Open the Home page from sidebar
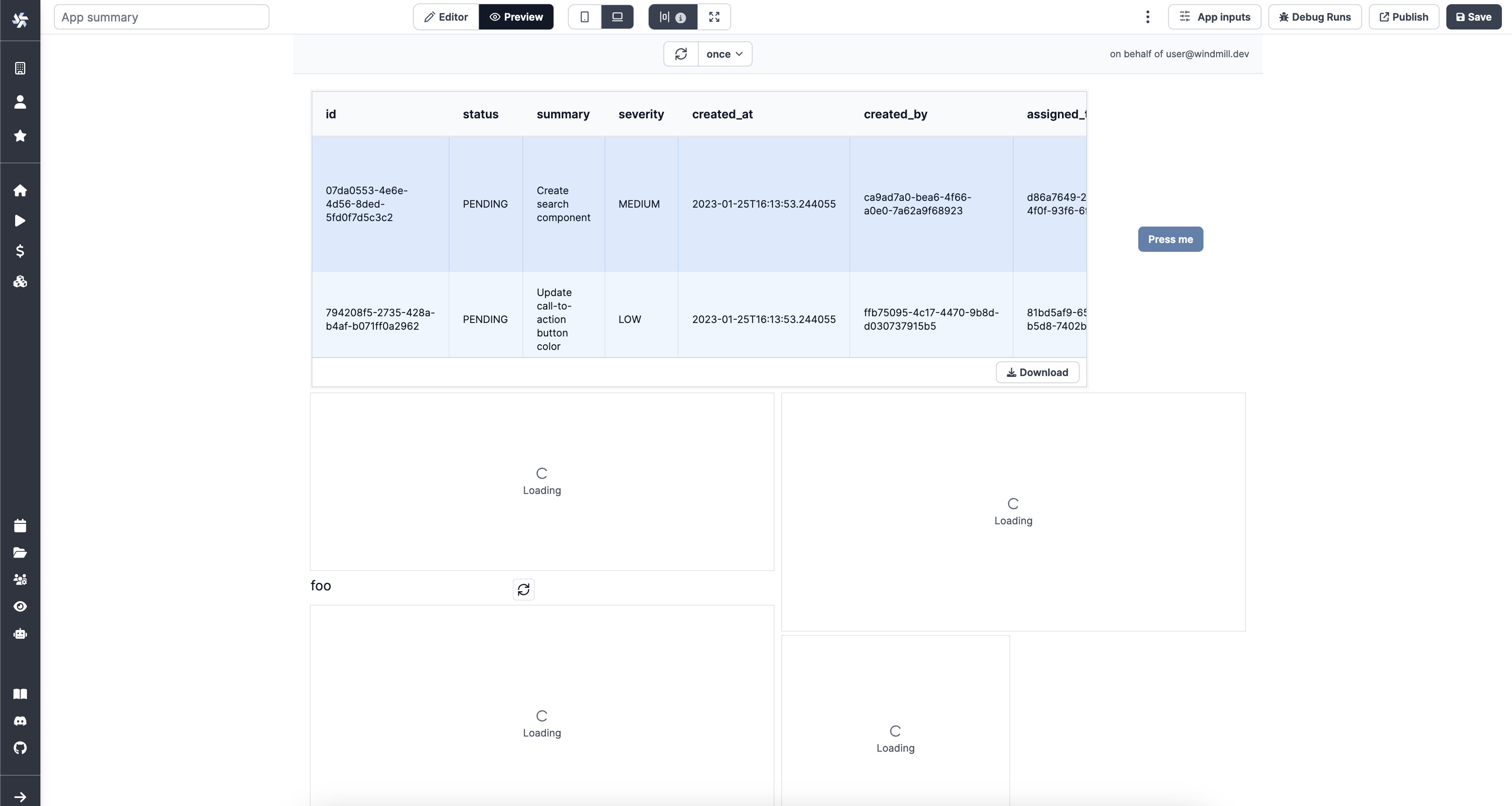Image resolution: width=1512 pixels, height=806 pixels. tap(20, 191)
